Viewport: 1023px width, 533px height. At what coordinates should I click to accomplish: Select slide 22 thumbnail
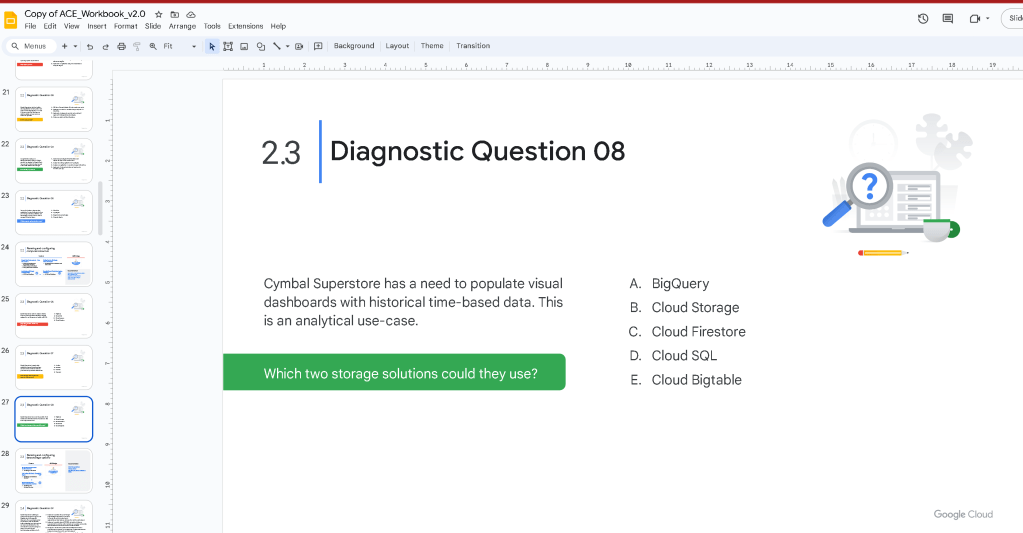(53, 160)
